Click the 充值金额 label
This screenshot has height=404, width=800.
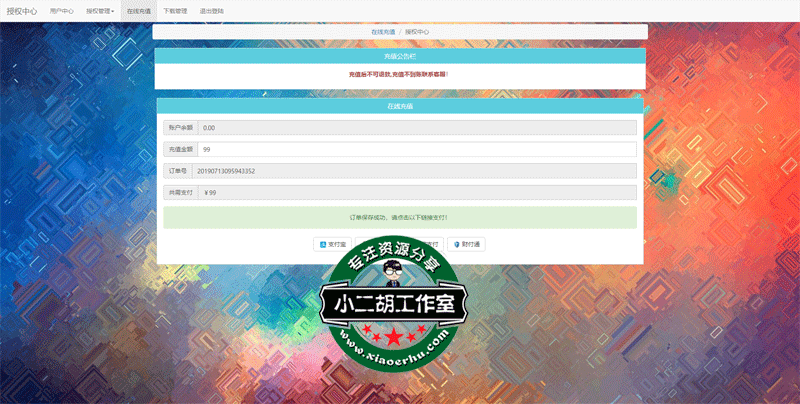pyautogui.click(x=181, y=149)
